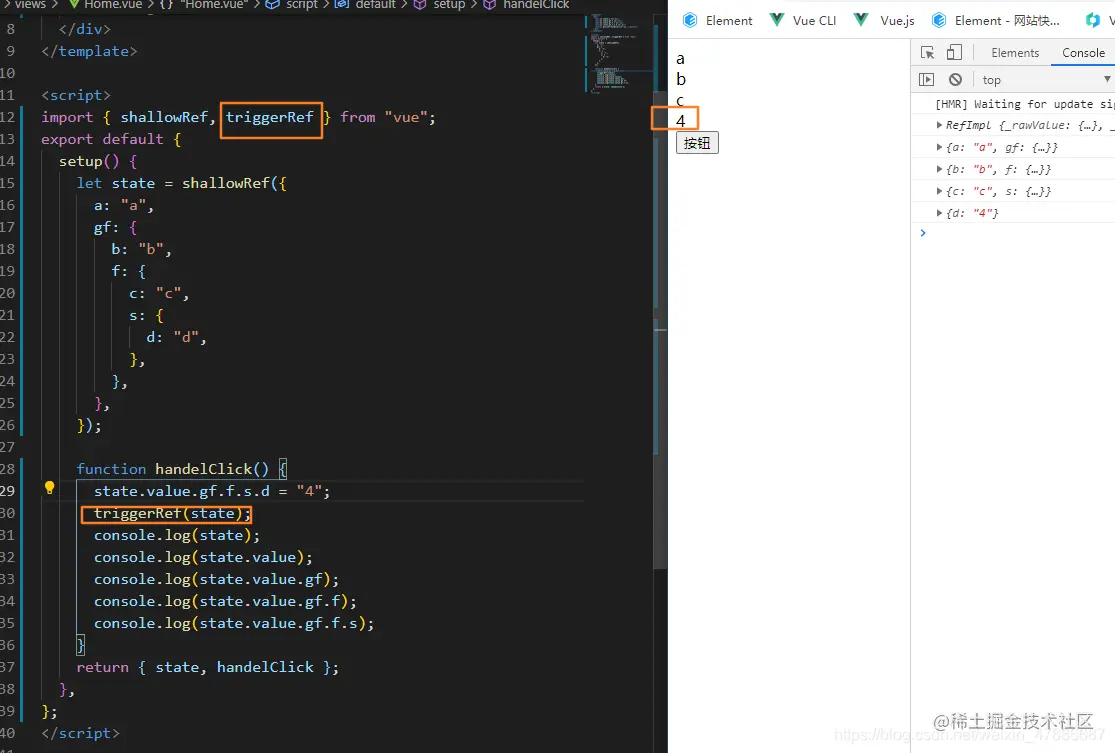
Task: Click the HMR Waiting for update message
Action: (1024, 104)
